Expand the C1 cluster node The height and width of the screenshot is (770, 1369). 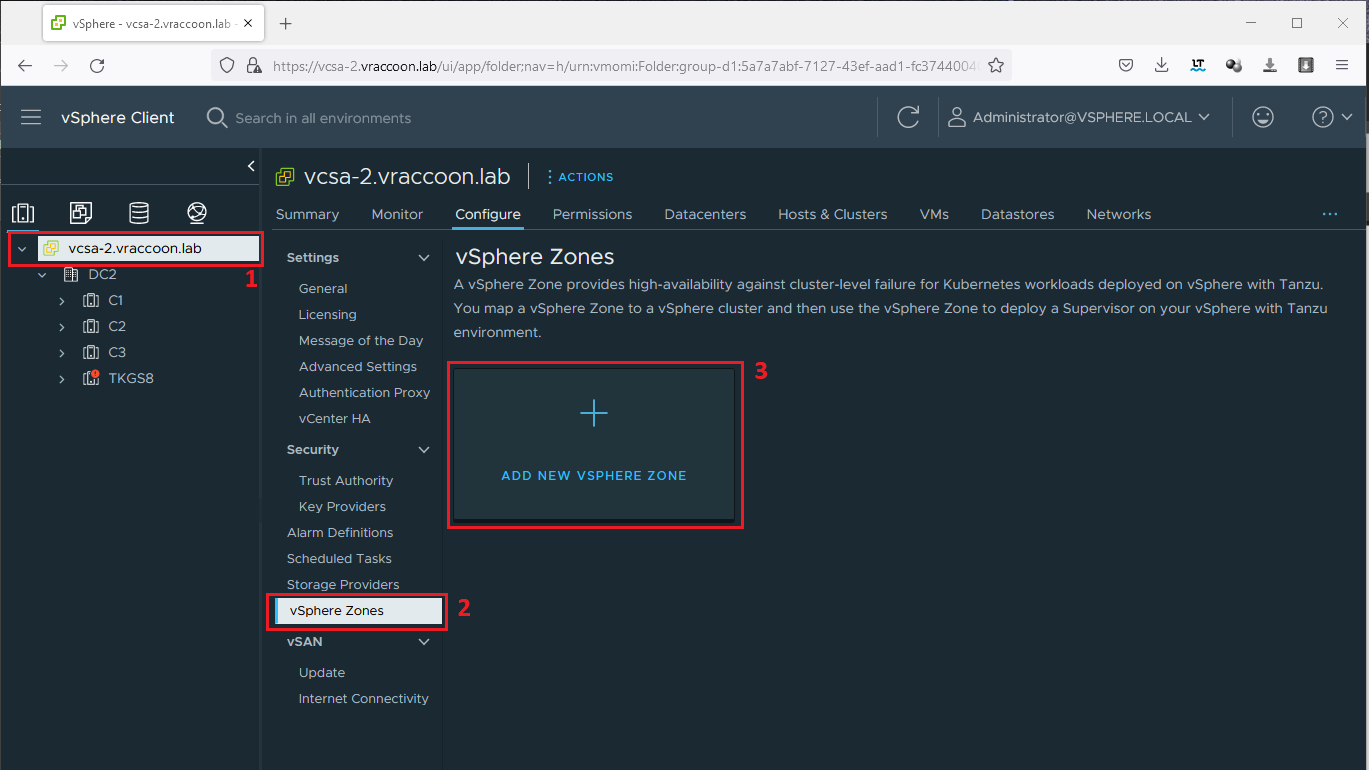click(62, 300)
